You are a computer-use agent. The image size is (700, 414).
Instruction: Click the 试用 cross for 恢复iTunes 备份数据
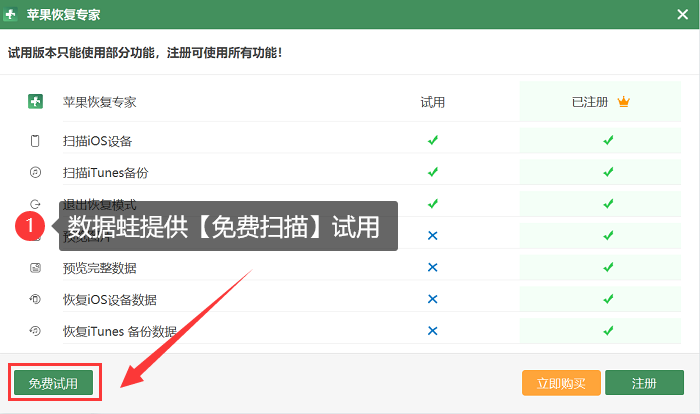tap(433, 331)
